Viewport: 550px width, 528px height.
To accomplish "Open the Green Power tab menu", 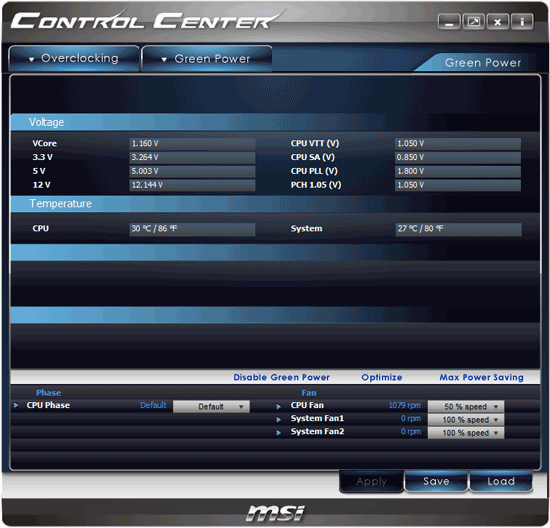I will click(207, 59).
